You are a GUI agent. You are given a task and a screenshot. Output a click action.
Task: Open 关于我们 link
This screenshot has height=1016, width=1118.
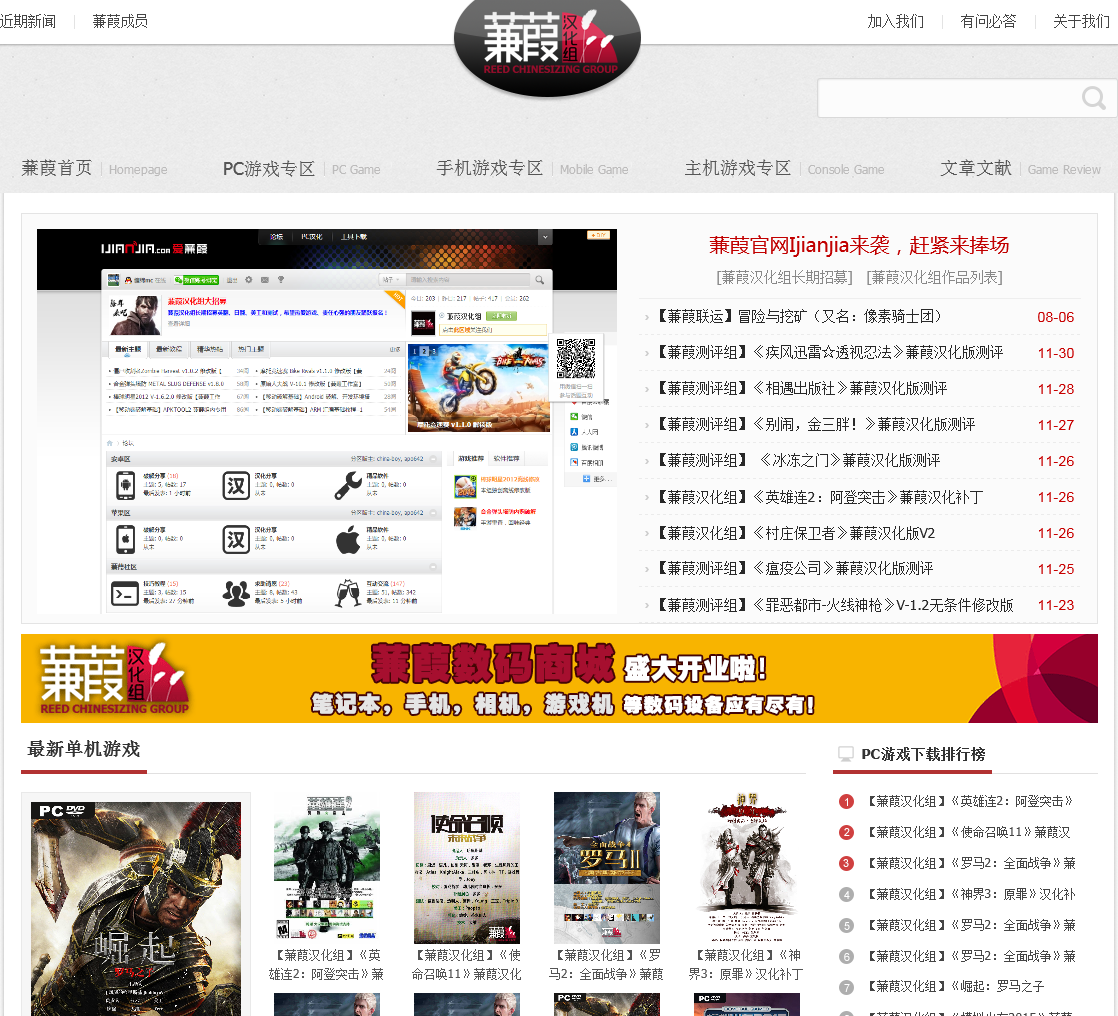[x=1082, y=21]
